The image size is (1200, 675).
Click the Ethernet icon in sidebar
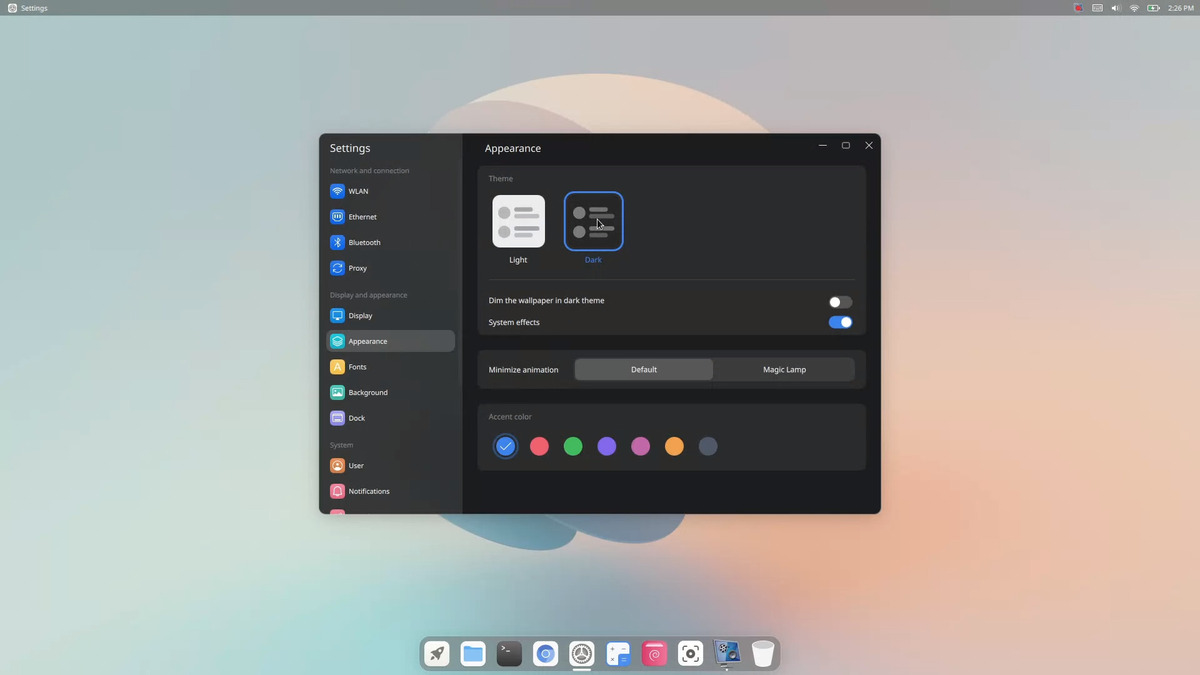click(337, 217)
